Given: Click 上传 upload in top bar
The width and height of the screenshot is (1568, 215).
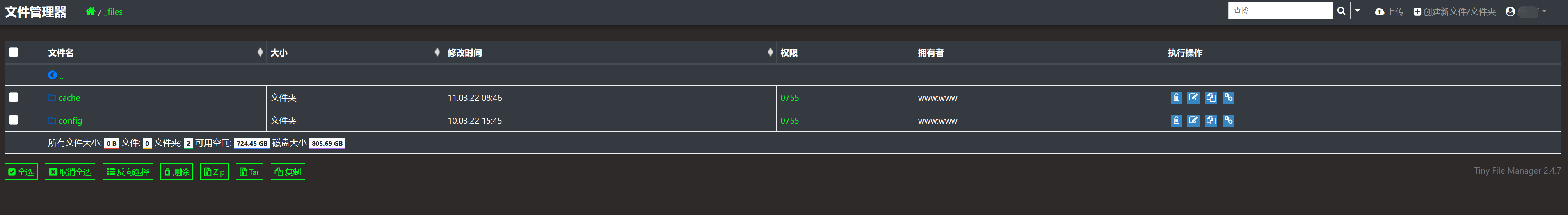Looking at the screenshot, I should [x=1389, y=11].
